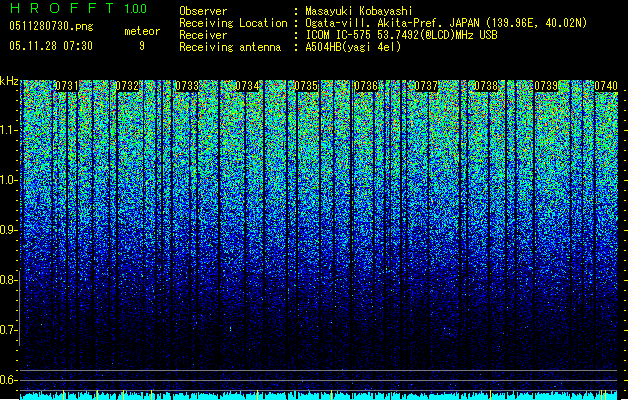Click the 'Receiving Location' label
Image resolution: width=629 pixels, height=400 pixels.
(x=233, y=23)
